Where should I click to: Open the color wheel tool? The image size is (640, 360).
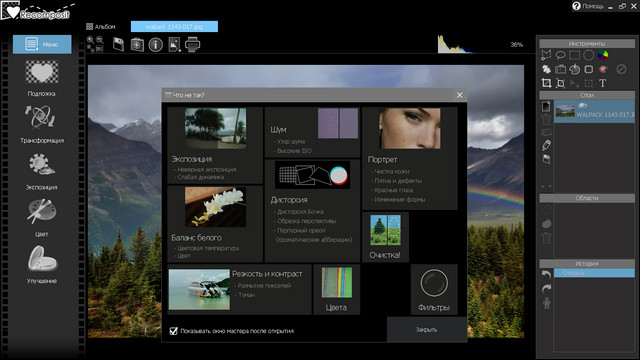coord(603,55)
